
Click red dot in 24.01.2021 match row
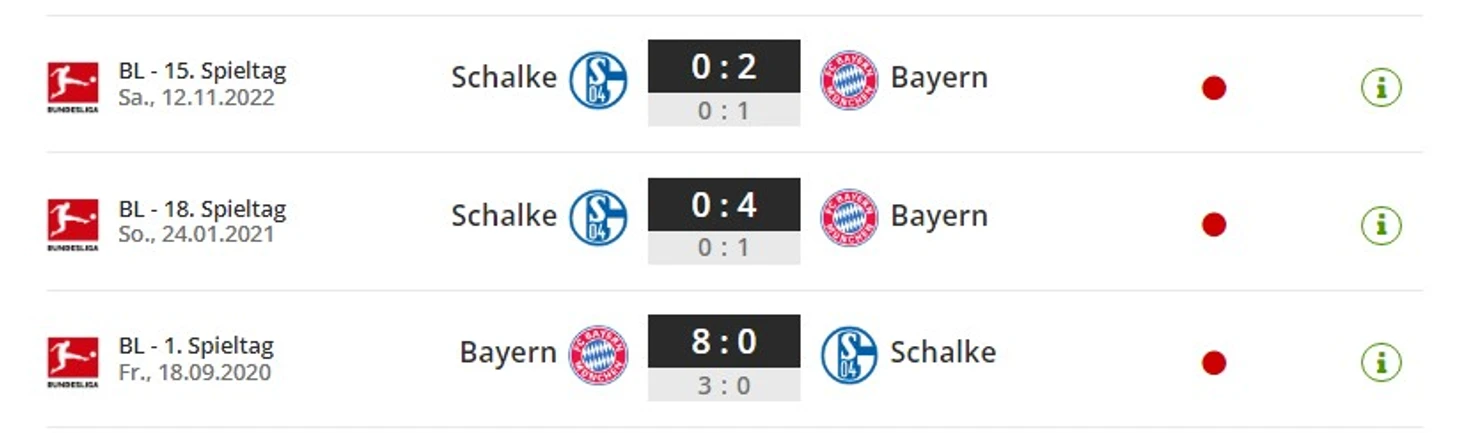coord(1213,225)
